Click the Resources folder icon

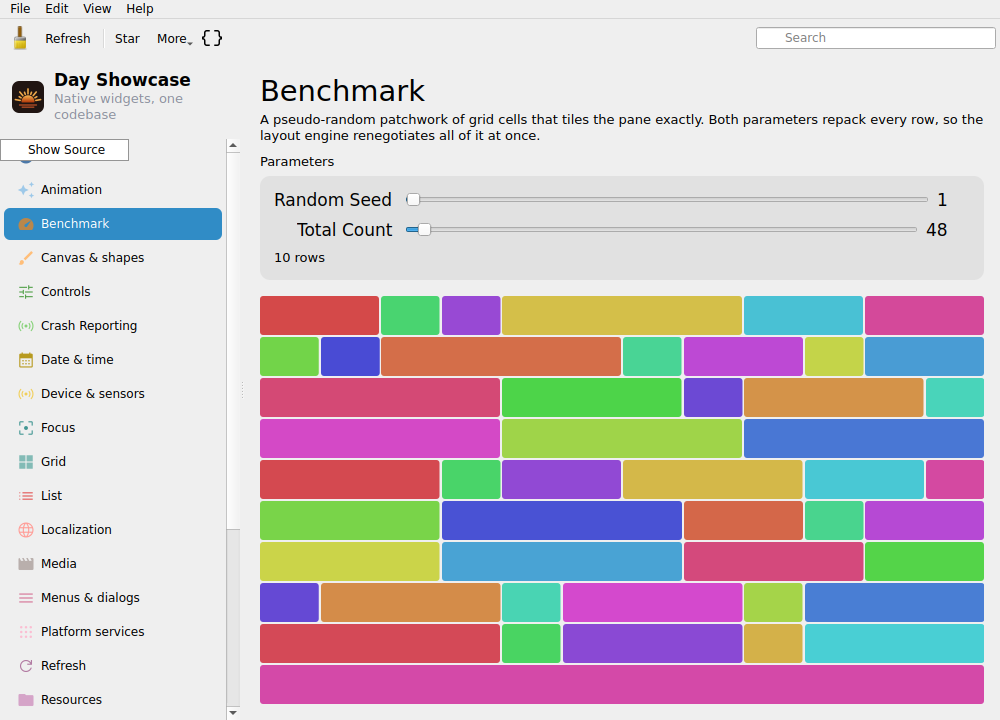(26, 700)
